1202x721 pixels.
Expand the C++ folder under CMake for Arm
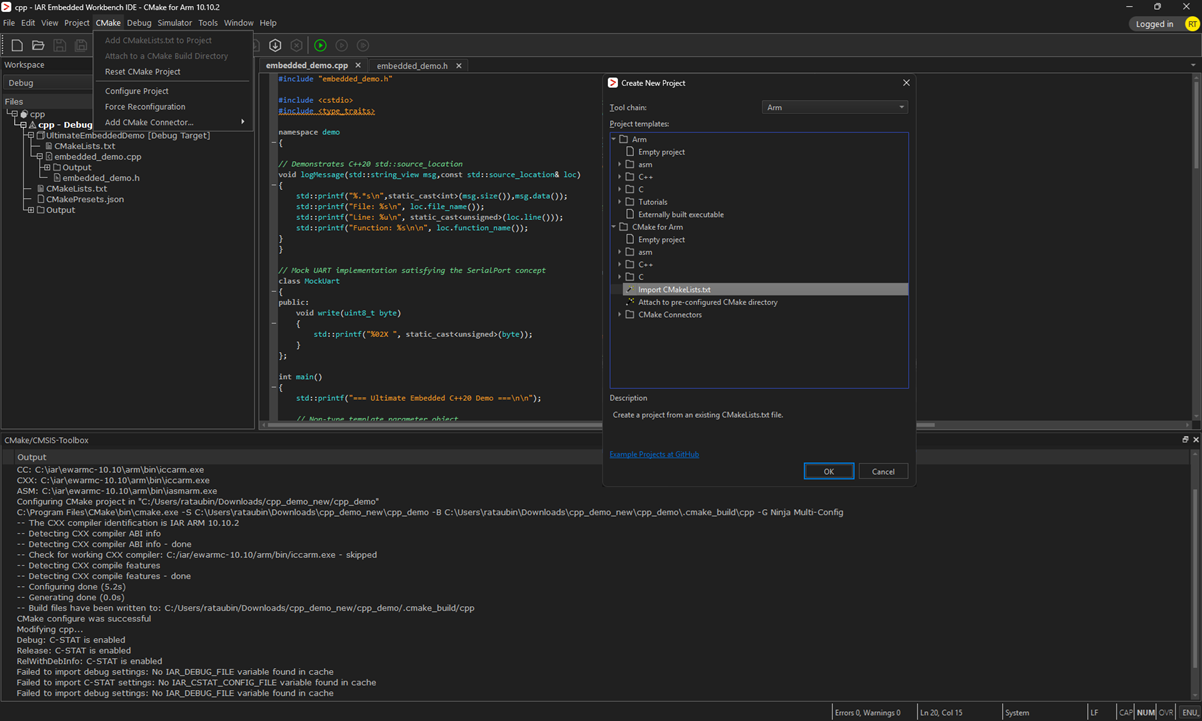[620, 264]
